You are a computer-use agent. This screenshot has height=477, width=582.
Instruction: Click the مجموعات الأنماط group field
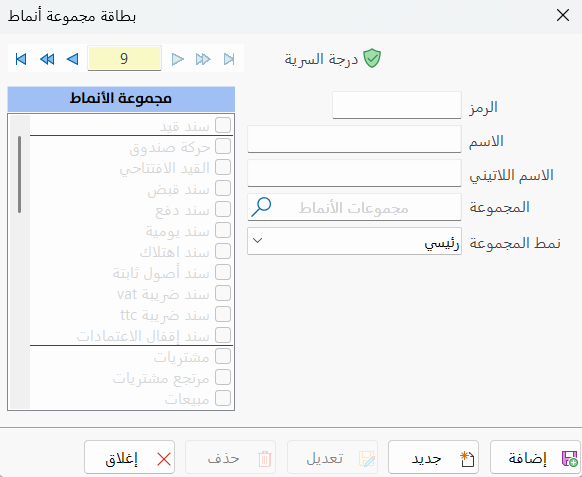(x=354, y=207)
